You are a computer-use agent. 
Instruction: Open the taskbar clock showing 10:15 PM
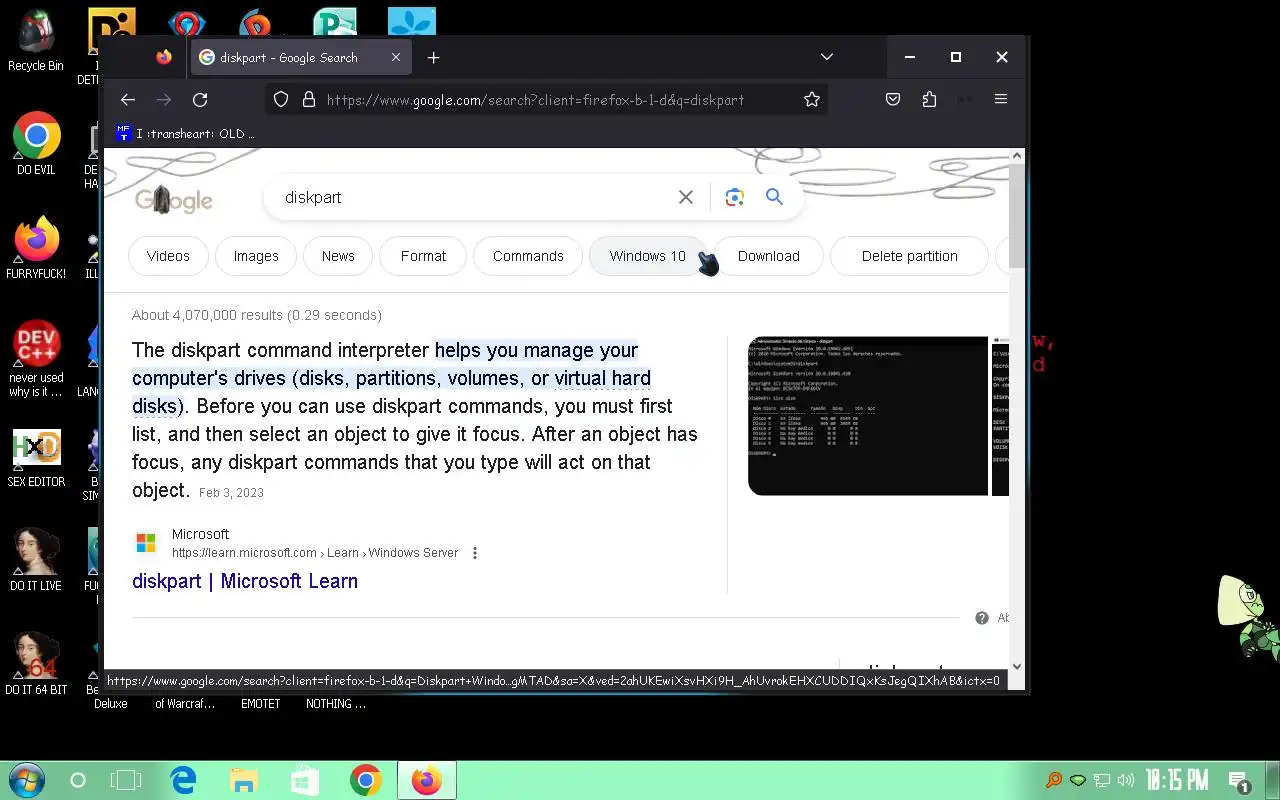pyautogui.click(x=1177, y=780)
